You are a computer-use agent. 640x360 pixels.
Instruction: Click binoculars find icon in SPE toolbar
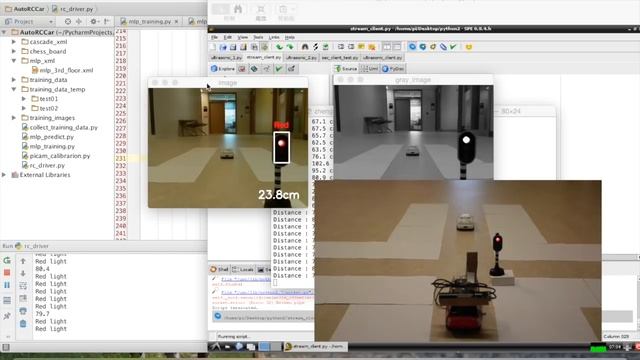pyautogui.click(x=305, y=47)
